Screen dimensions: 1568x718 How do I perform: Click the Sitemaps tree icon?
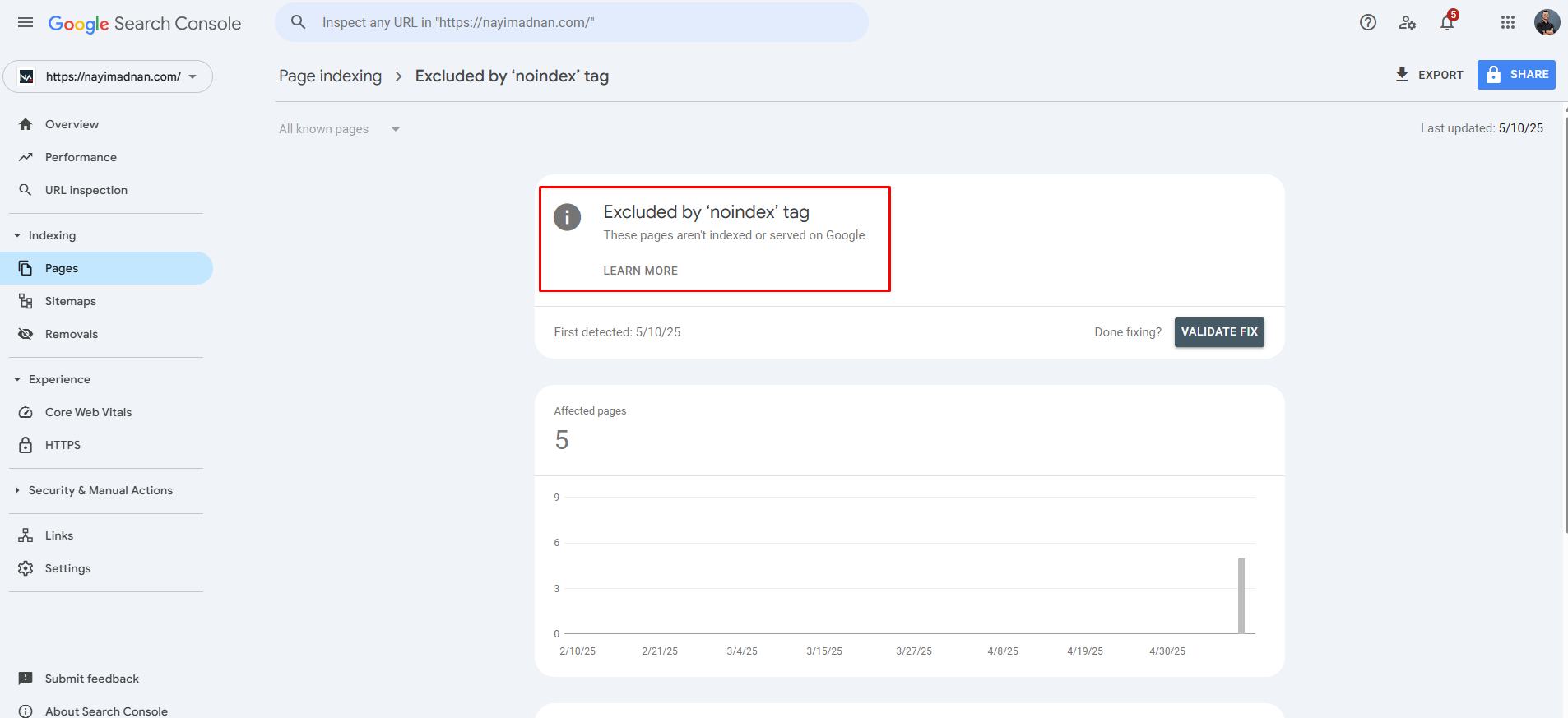26,301
